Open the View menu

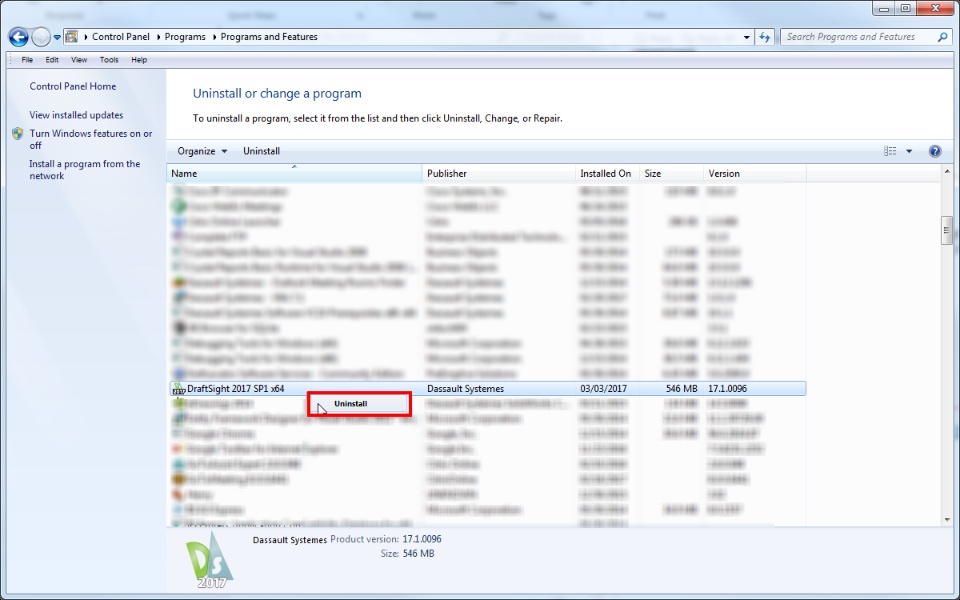click(79, 60)
